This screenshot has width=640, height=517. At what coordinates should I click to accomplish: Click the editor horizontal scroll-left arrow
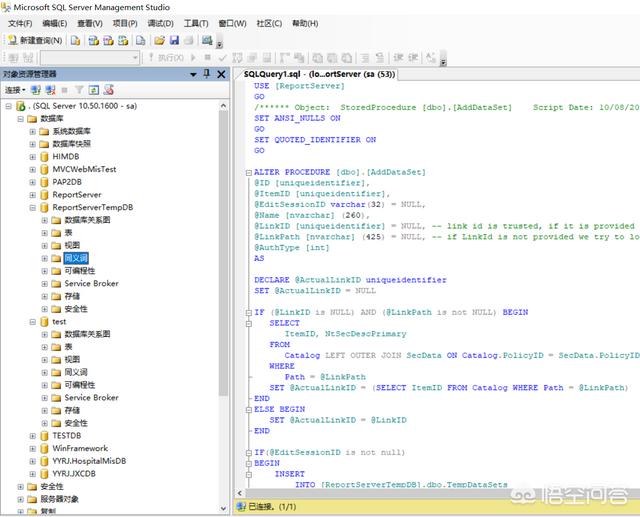(x=240, y=493)
